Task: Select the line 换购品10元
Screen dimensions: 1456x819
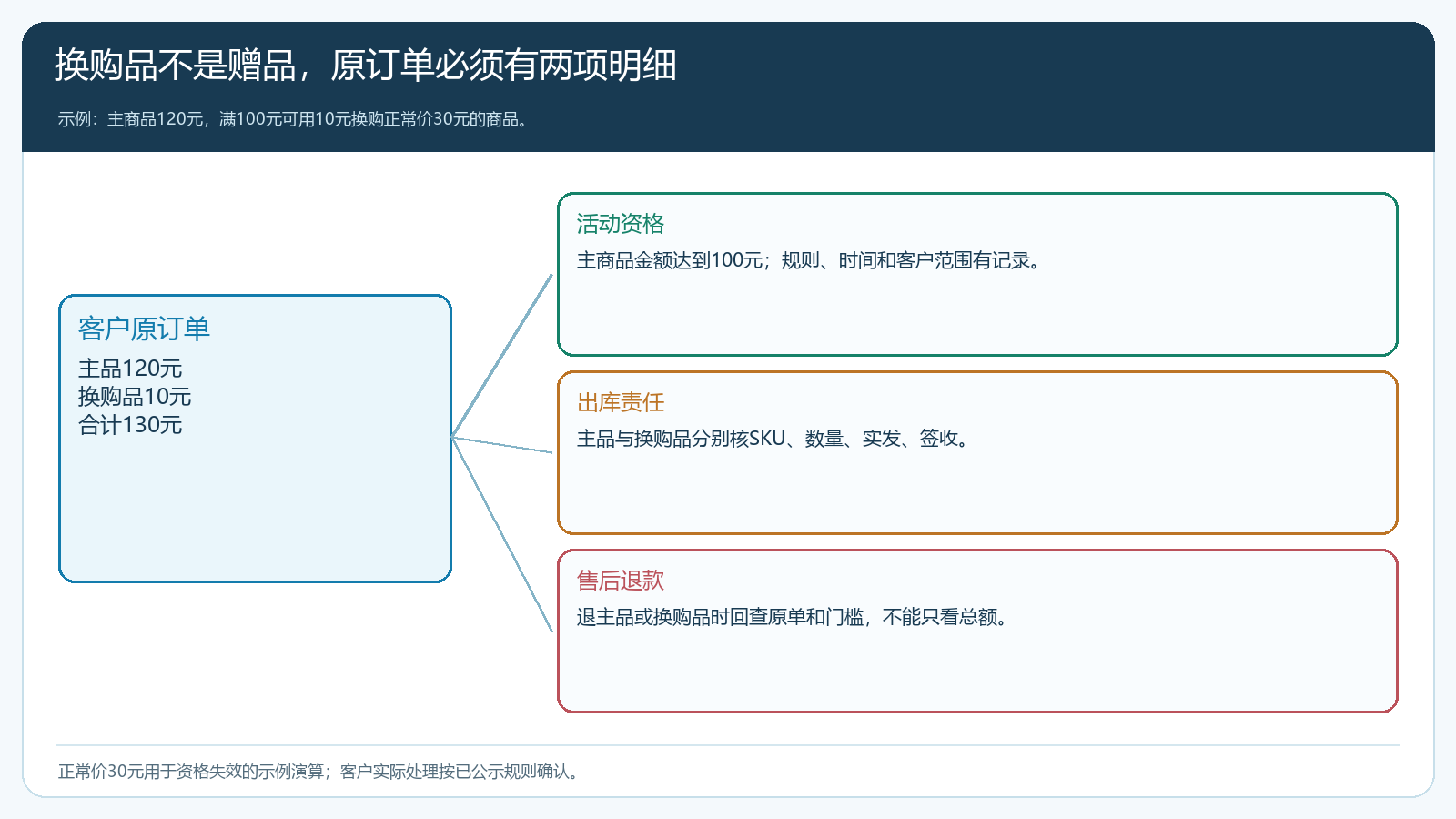Action: pyautogui.click(x=135, y=397)
